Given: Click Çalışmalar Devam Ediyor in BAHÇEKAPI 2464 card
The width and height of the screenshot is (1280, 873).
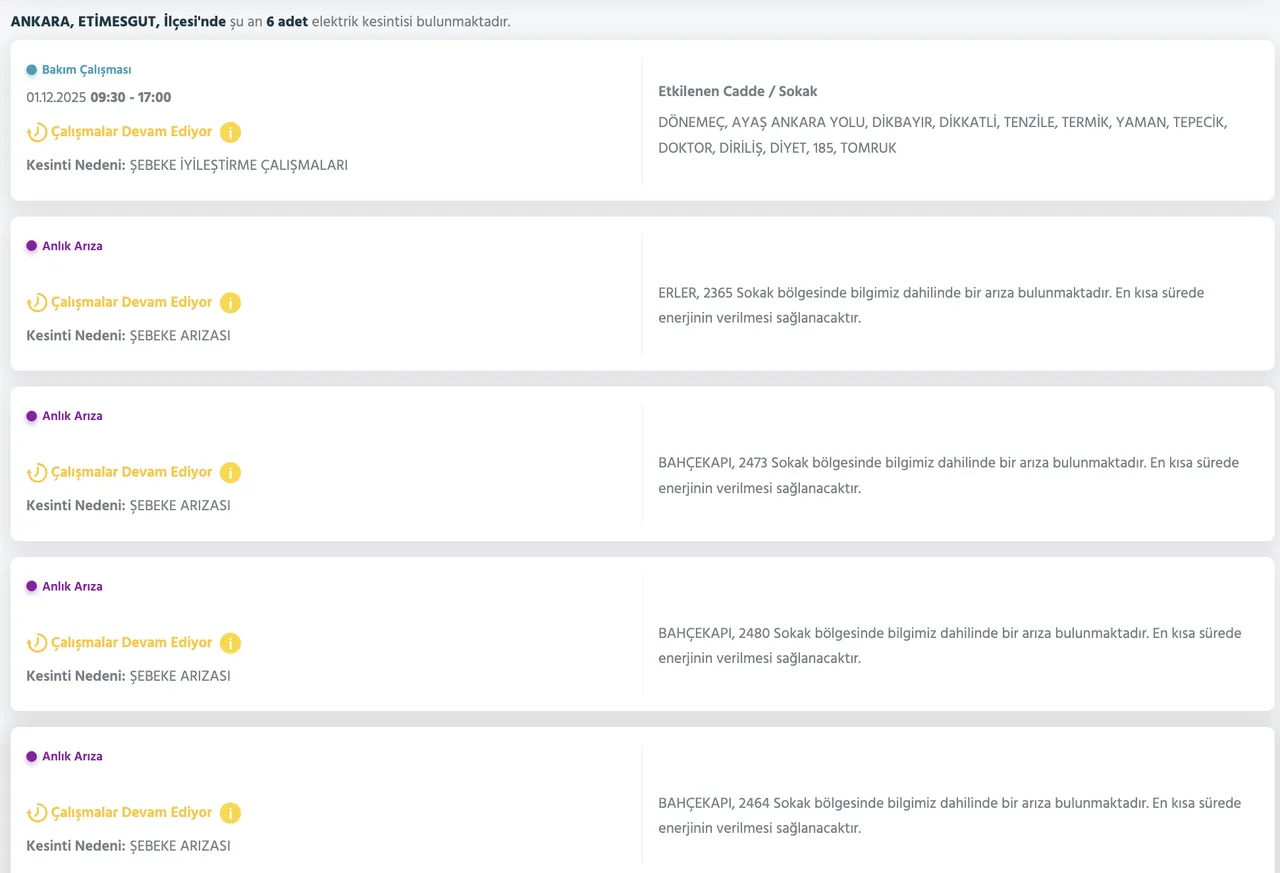Looking at the screenshot, I should [131, 813].
